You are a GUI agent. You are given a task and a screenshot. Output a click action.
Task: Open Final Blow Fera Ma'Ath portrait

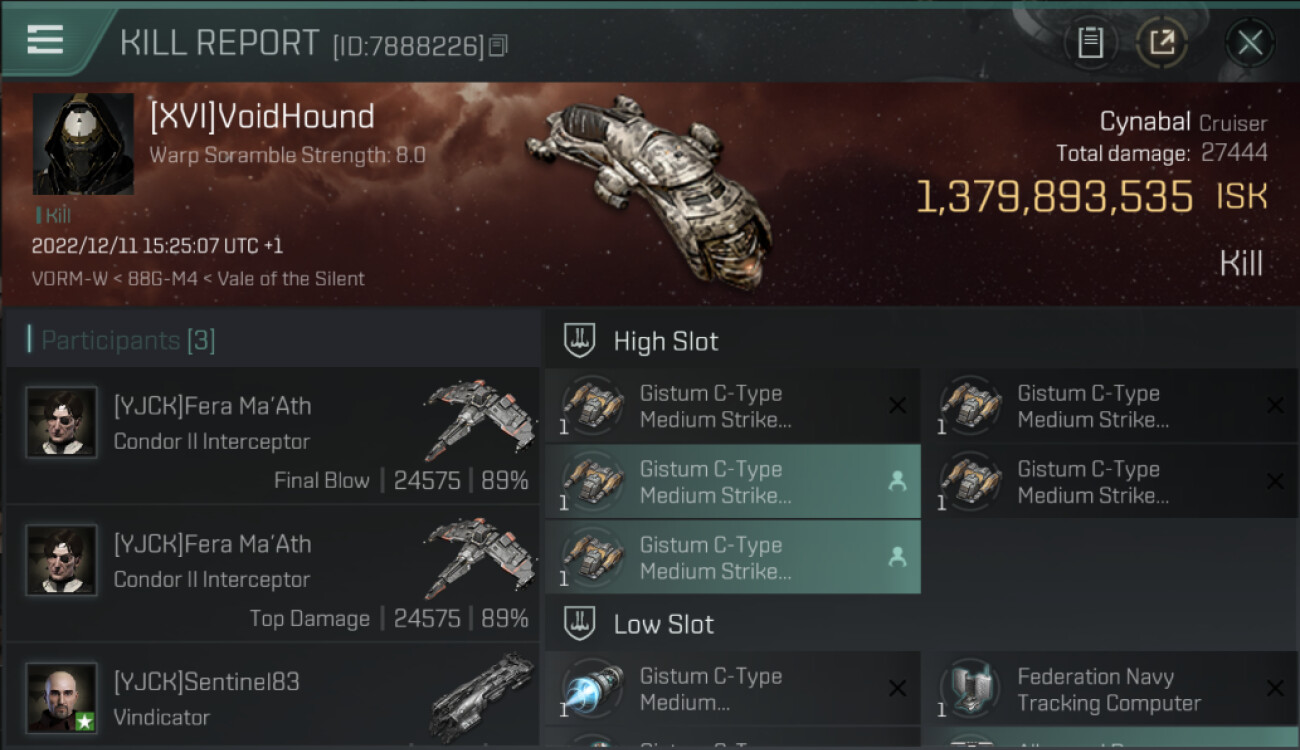tap(62, 422)
